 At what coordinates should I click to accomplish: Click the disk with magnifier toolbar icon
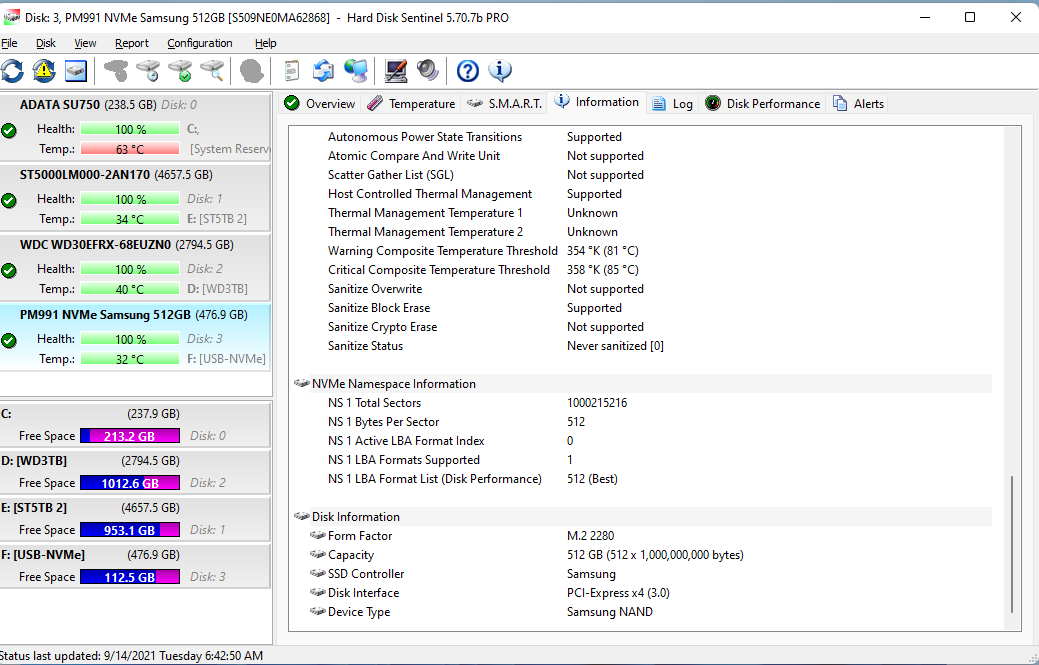[213, 71]
